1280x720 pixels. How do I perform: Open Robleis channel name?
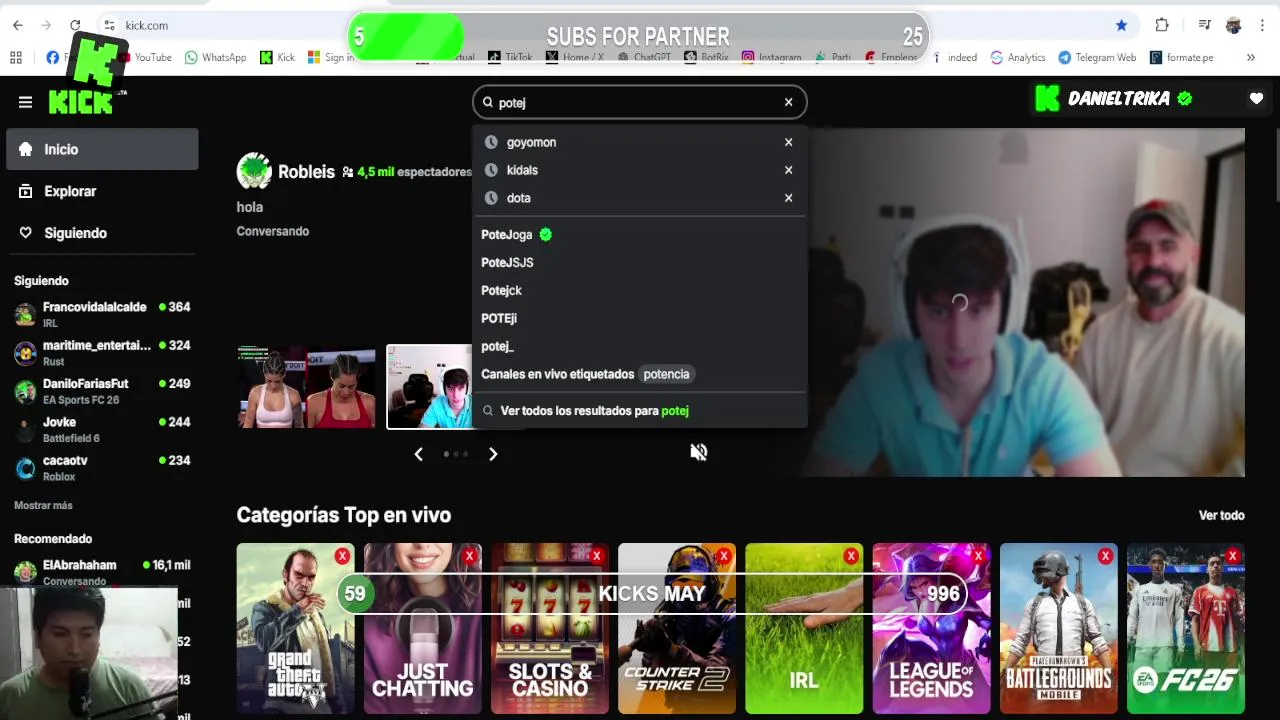[306, 171]
